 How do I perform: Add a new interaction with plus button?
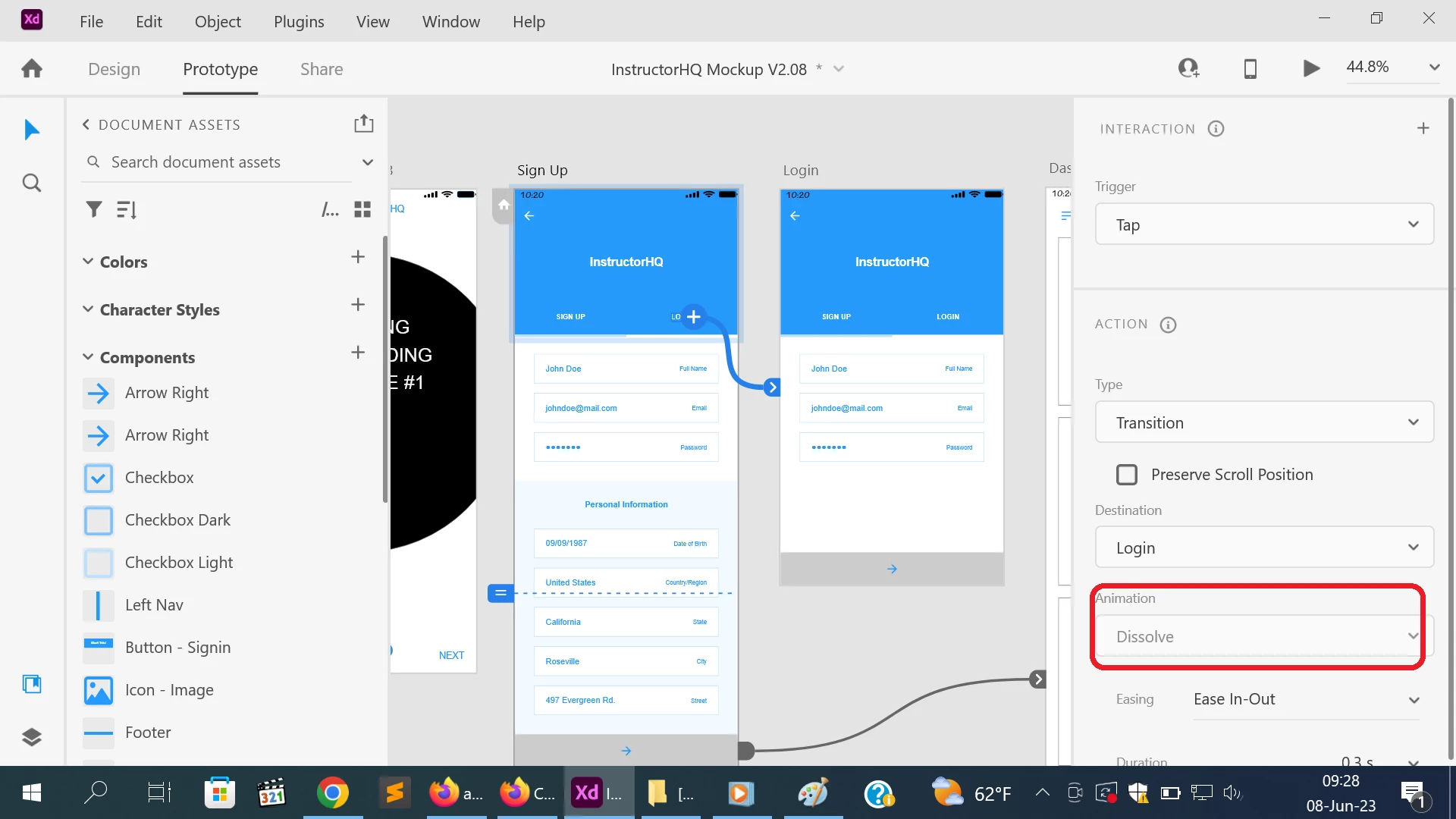point(1423,128)
